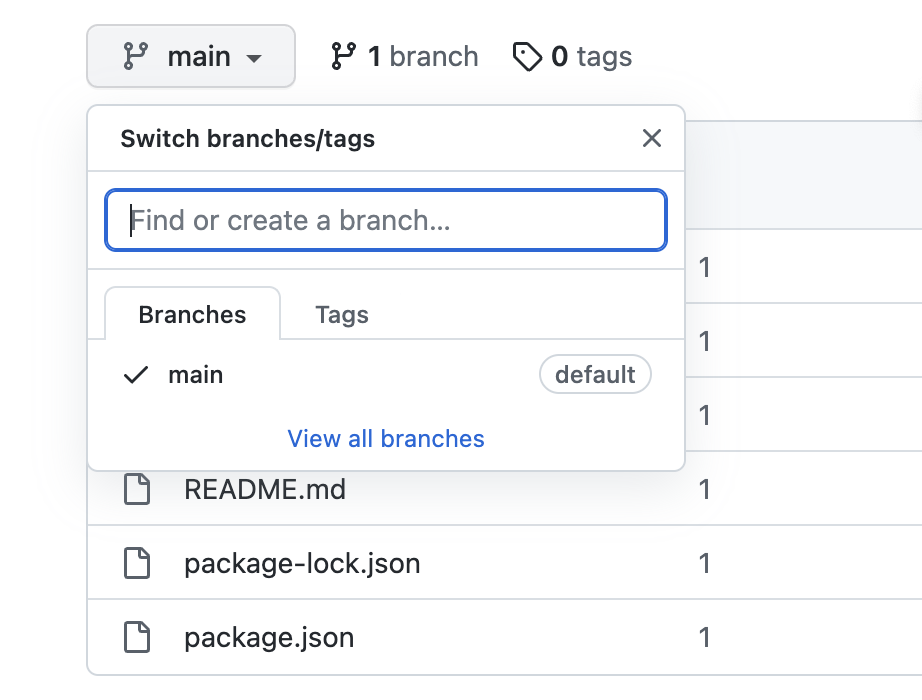Open the README.md file
The image size is (922, 700).
pyautogui.click(x=265, y=489)
